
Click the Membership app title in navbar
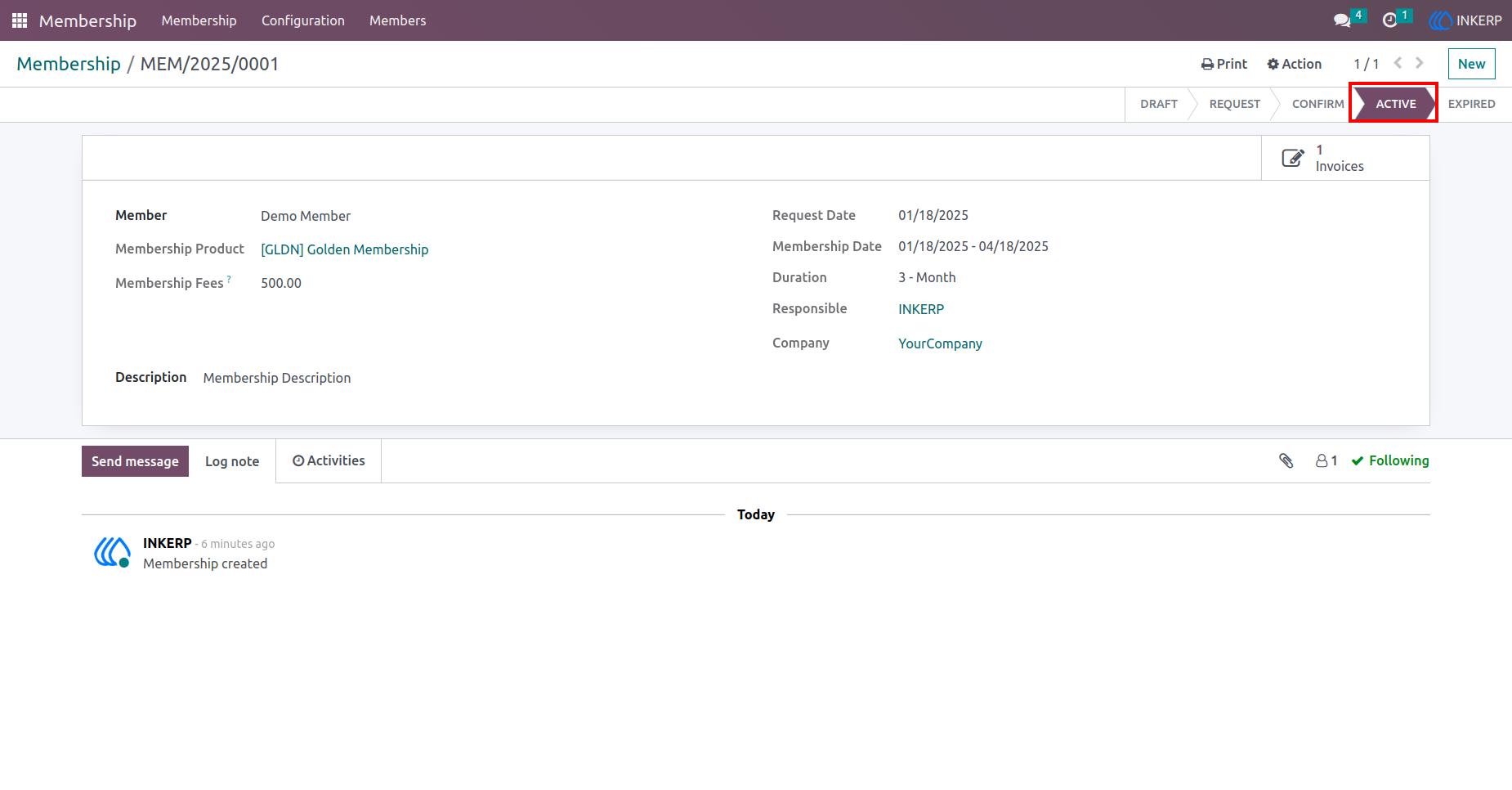pyautogui.click(x=87, y=20)
